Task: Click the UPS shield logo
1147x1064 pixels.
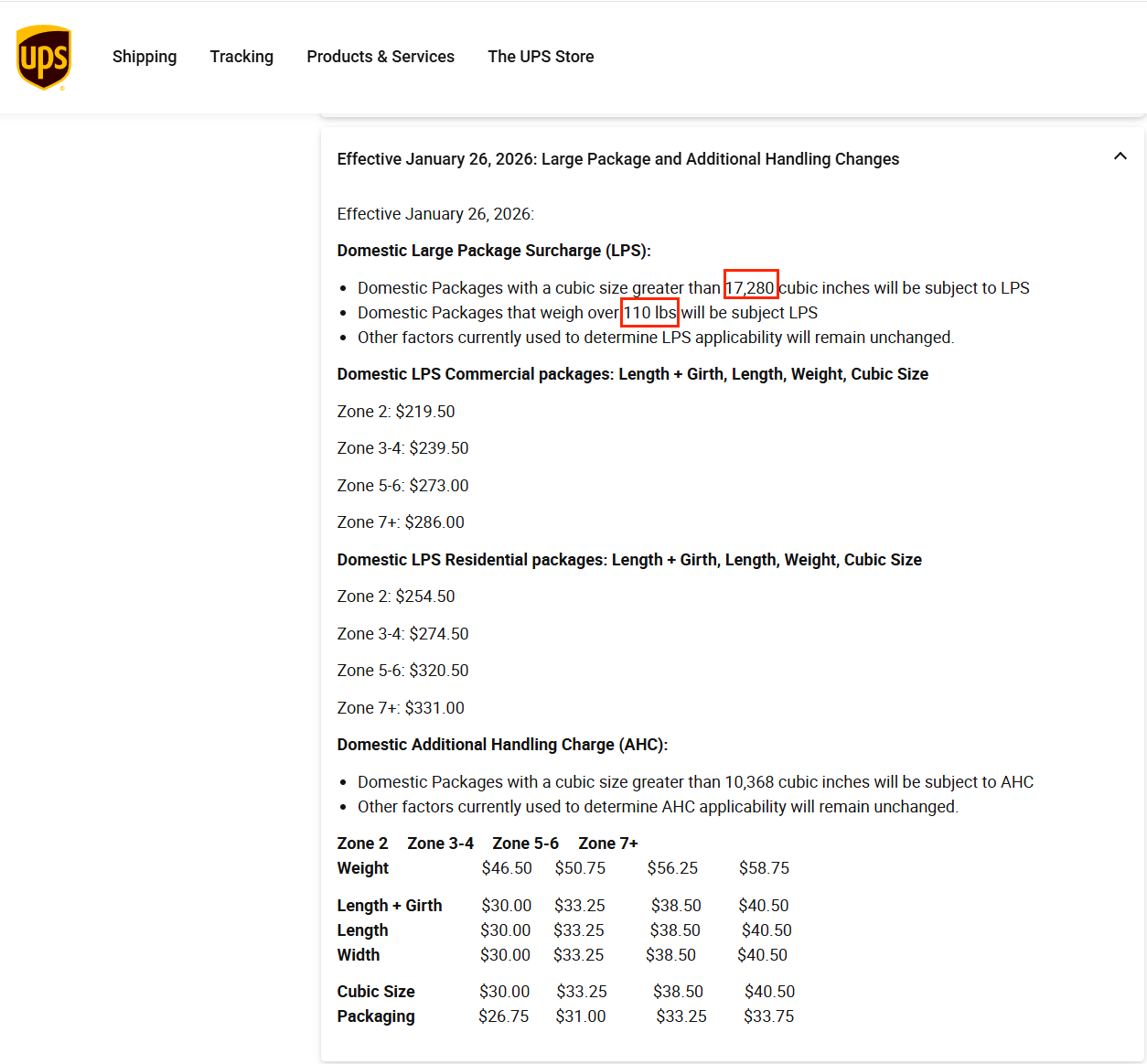Action: pyautogui.click(x=43, y=58)
